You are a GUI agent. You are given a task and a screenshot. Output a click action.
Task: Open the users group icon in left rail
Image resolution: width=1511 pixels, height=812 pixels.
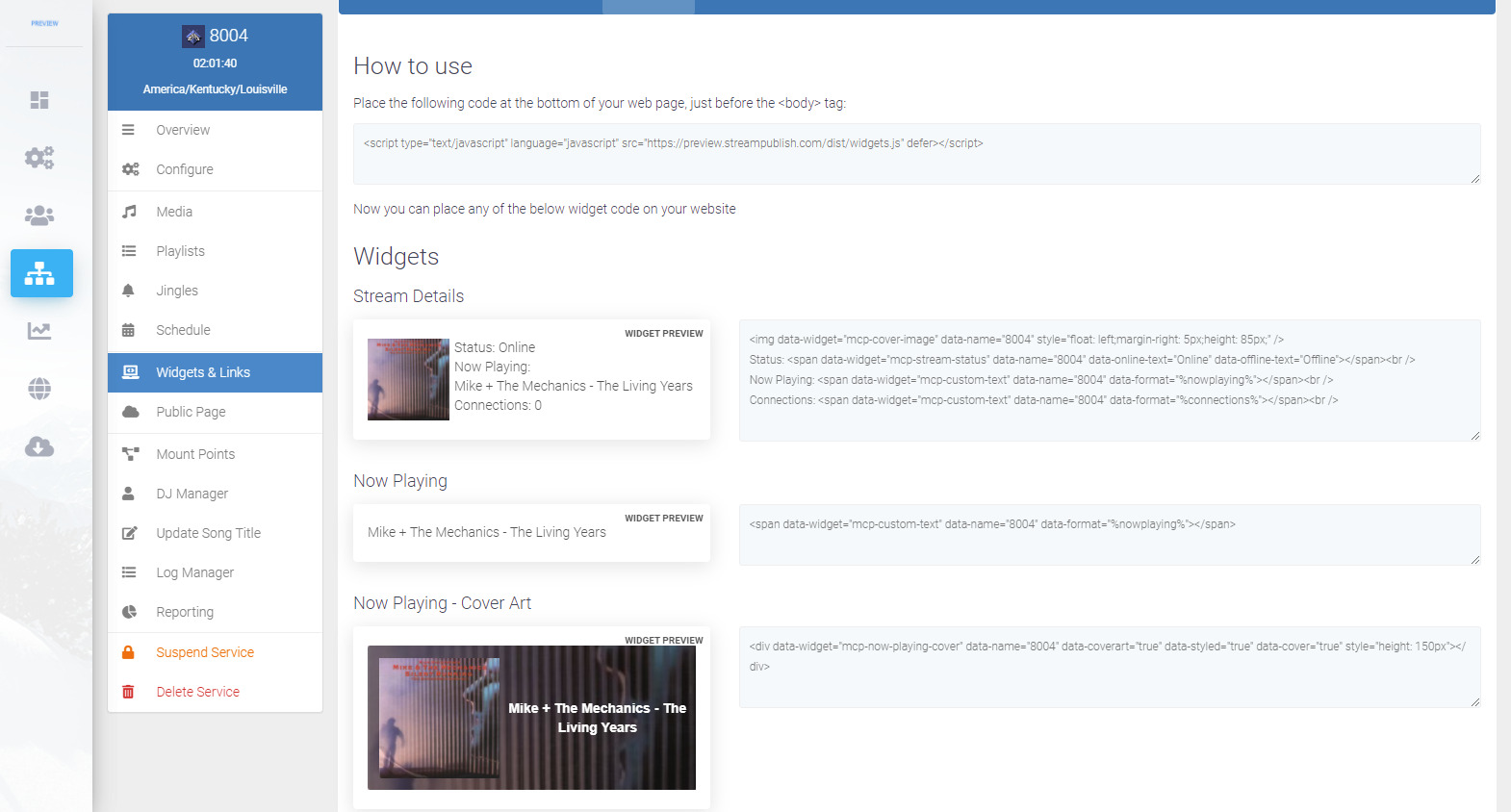tap(39, 216)
